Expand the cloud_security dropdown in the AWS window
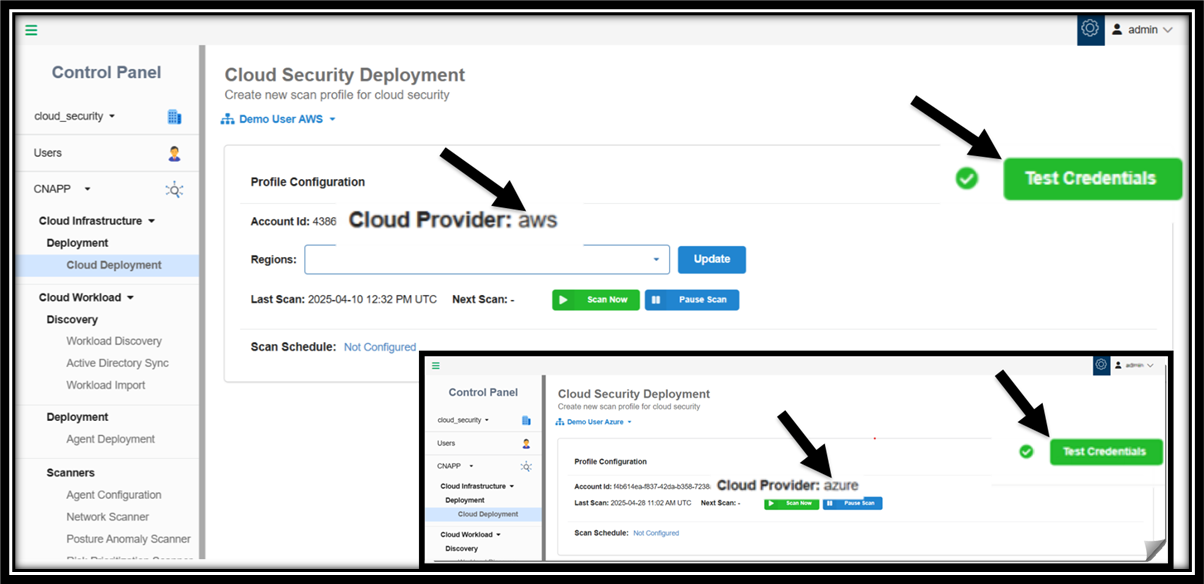This screenshot has height=584, width=1204. pyautogui.click(x=75, y=116)
